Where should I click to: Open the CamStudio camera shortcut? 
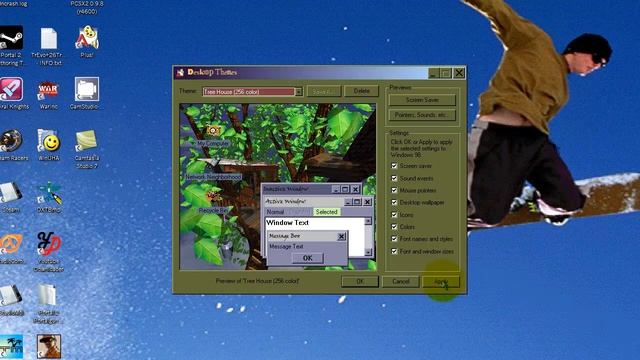click(x=87, y=89)
